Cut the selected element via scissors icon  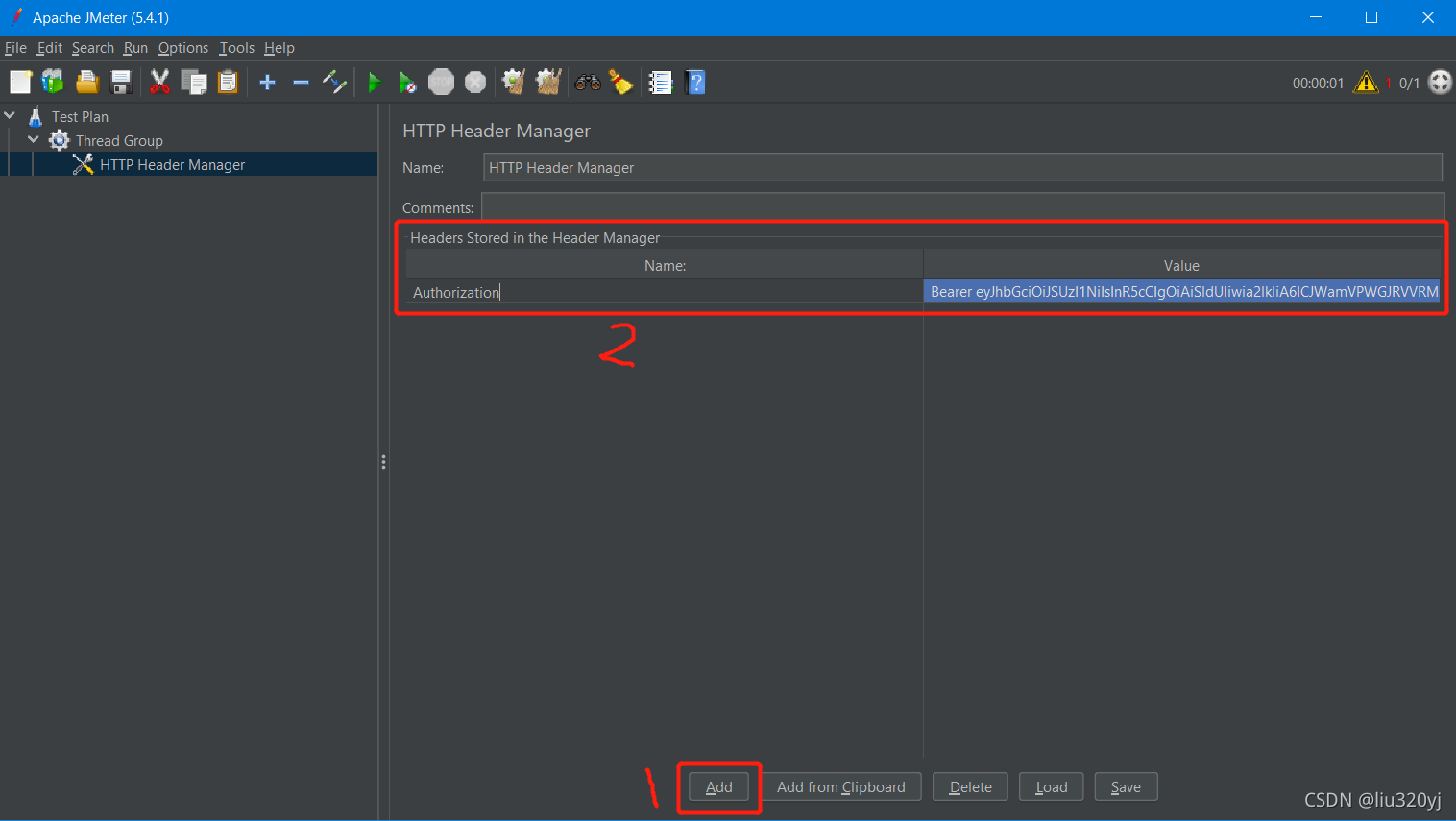[x=160, y=83]
